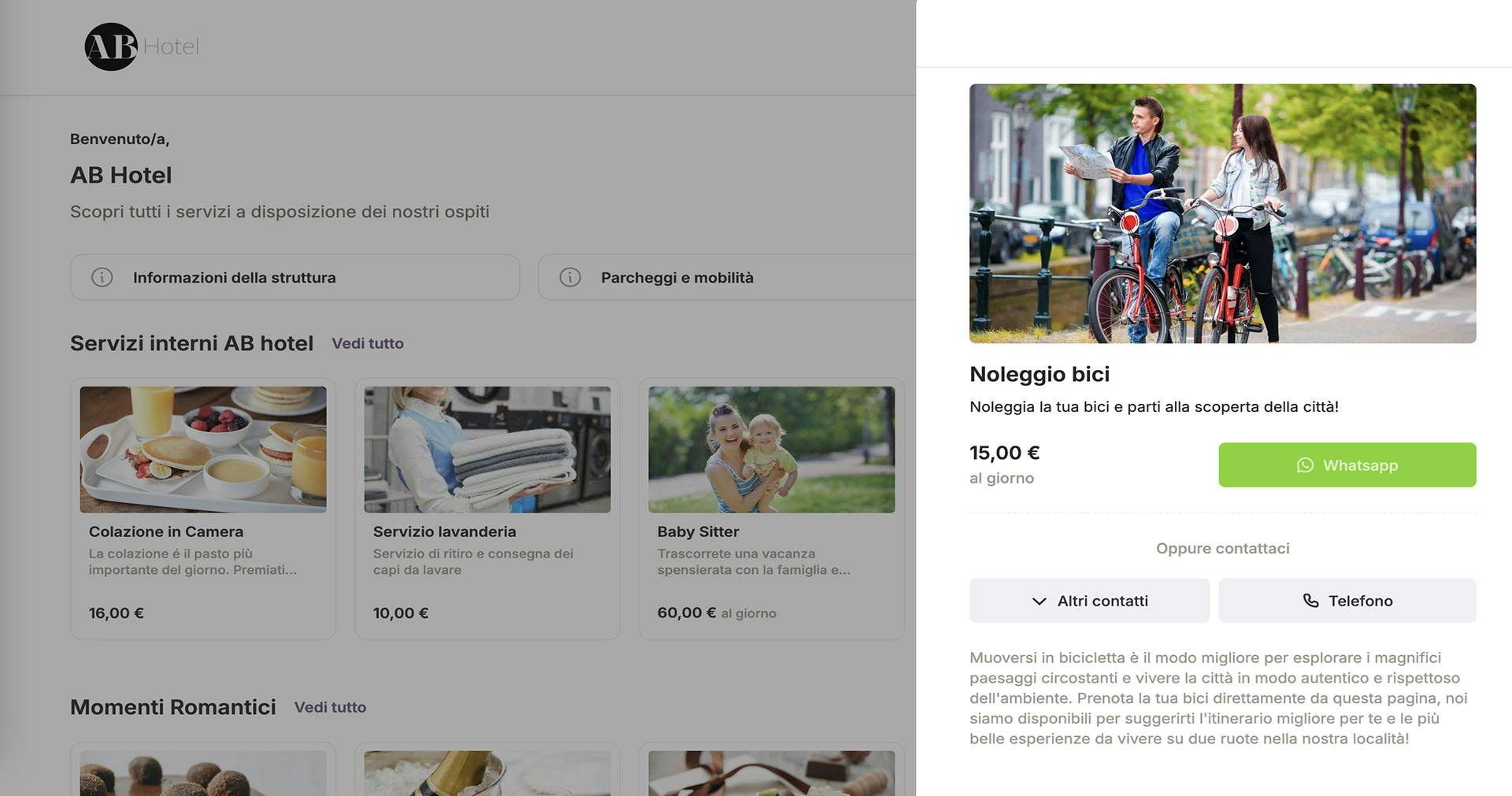Viewport: 1512px width, 796px height.
Task: Click the 16,00 € price
Action: [x=117, y=613]
